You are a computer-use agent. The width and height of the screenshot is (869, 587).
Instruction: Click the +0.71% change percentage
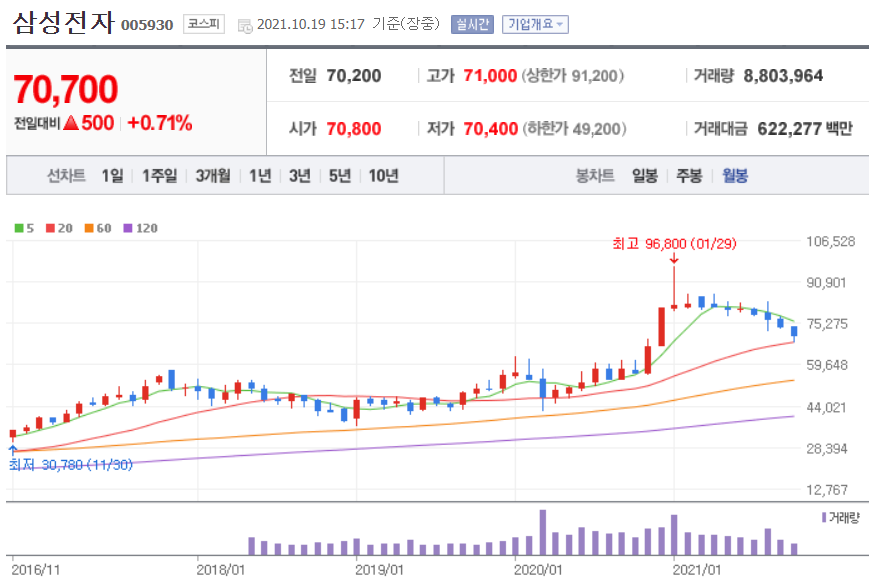click(160, 122)
